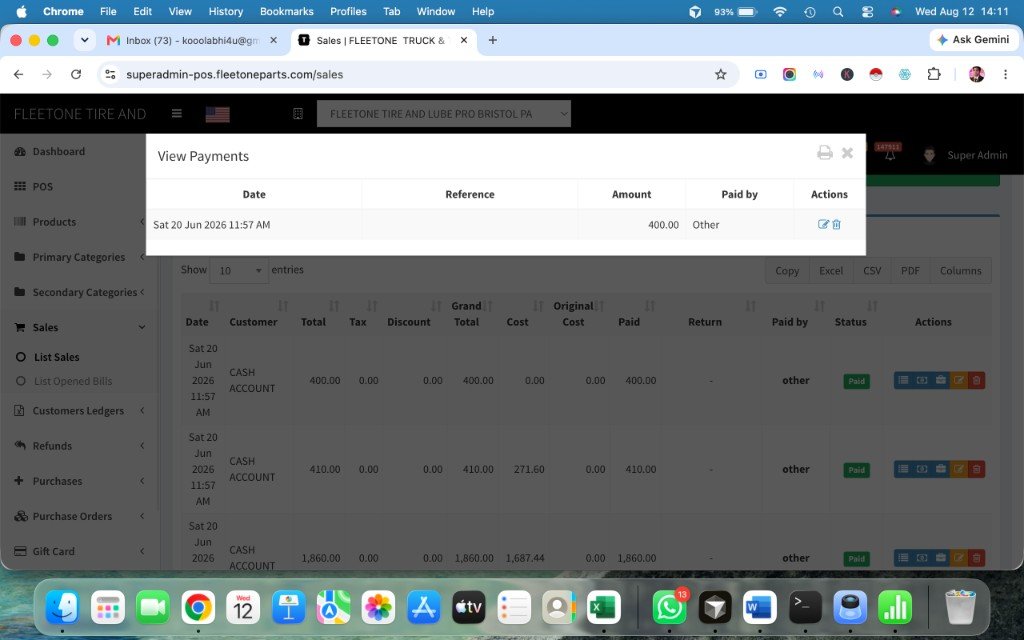
Task: Open Bookmarks menu in menu bar
Action: 286,11
